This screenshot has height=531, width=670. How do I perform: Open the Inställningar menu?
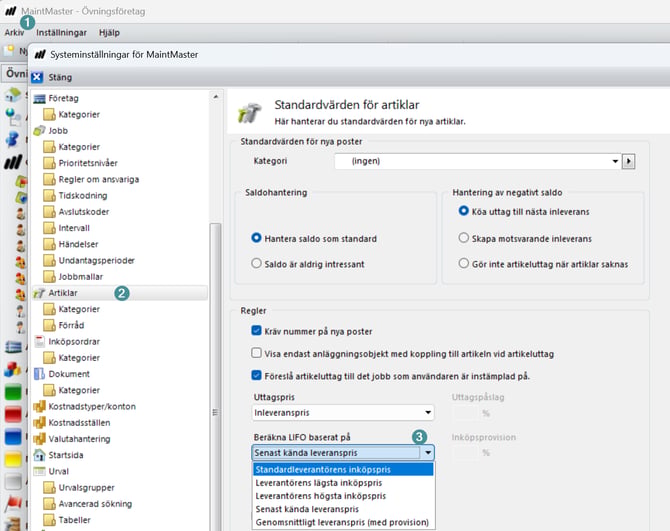click(61, 32)
